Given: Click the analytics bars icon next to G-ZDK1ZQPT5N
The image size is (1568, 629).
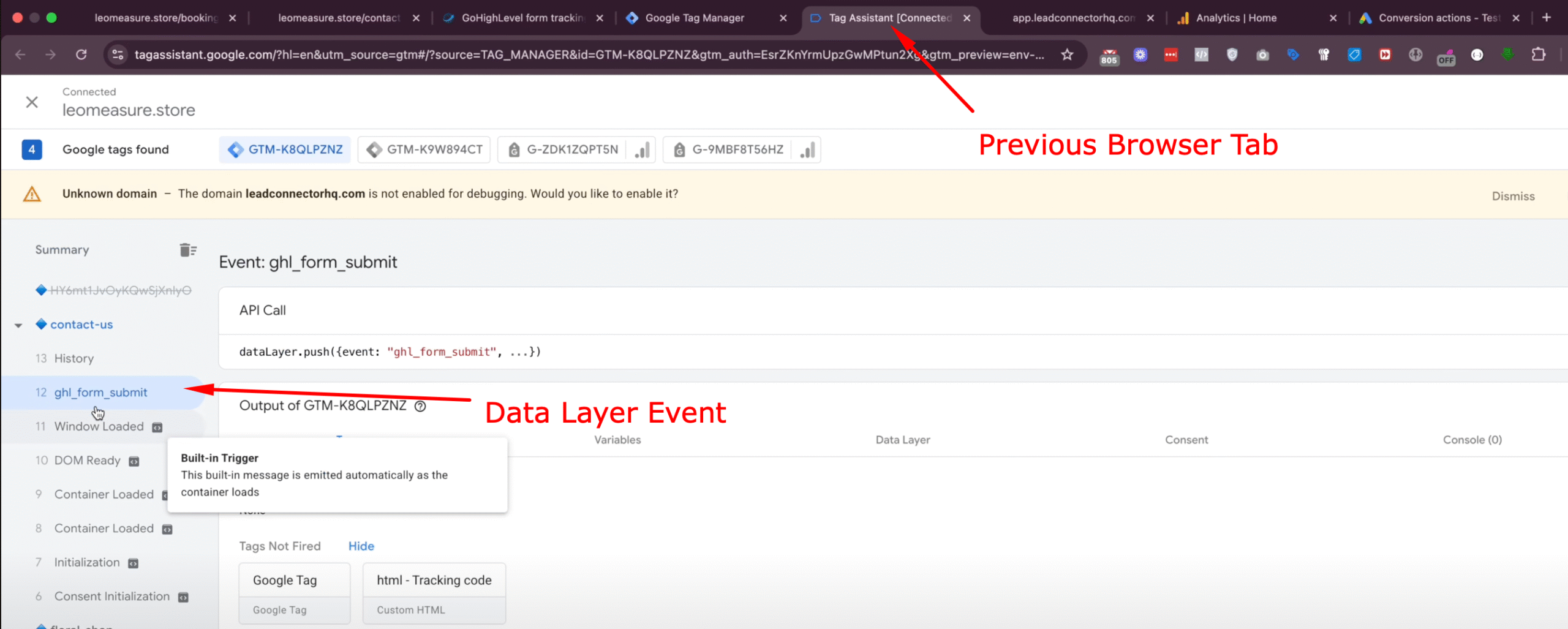Looking at the screenshot, I should click(642, 150).
